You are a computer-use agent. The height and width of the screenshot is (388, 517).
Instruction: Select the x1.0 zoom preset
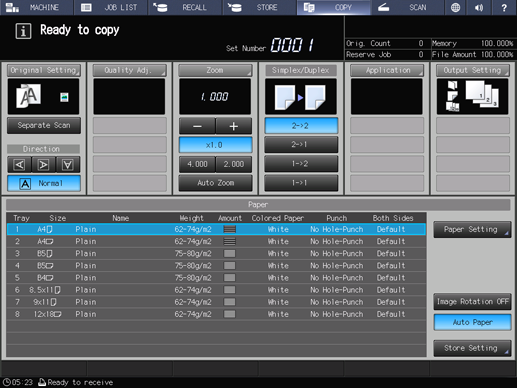click(215, 145)
